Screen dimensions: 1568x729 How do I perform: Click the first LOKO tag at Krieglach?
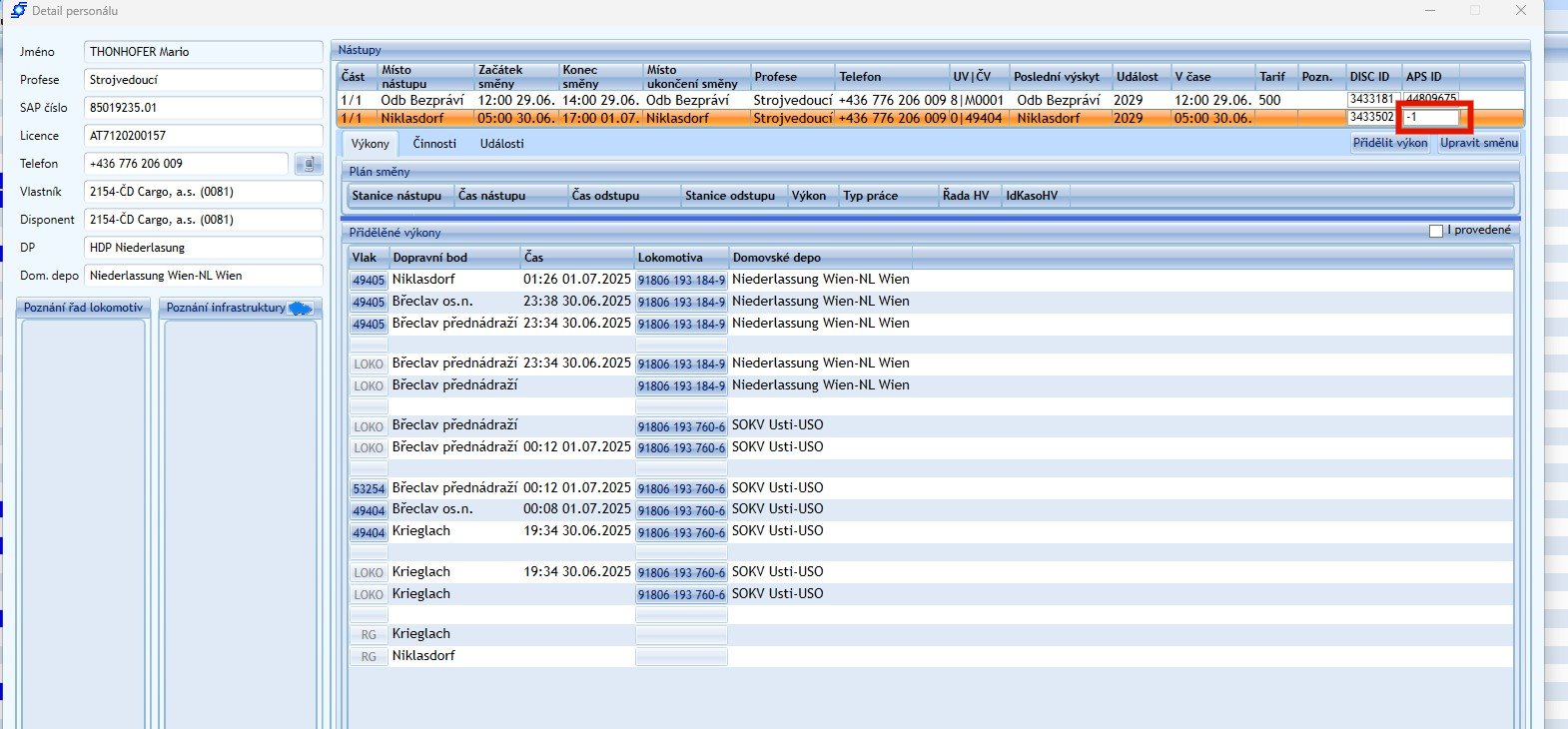pyautogui.click(x=369, y=573)
